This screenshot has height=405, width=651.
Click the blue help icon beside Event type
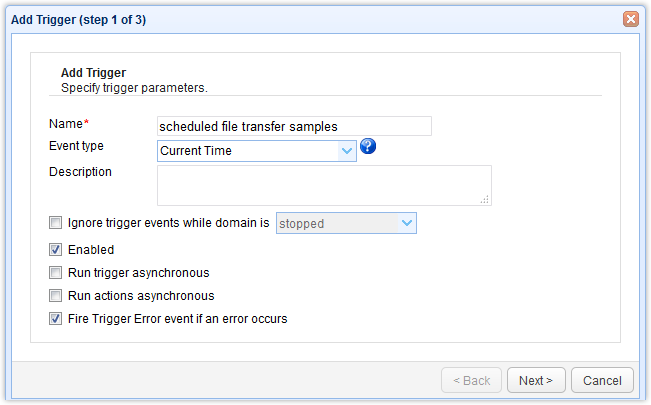pos(368,147)
